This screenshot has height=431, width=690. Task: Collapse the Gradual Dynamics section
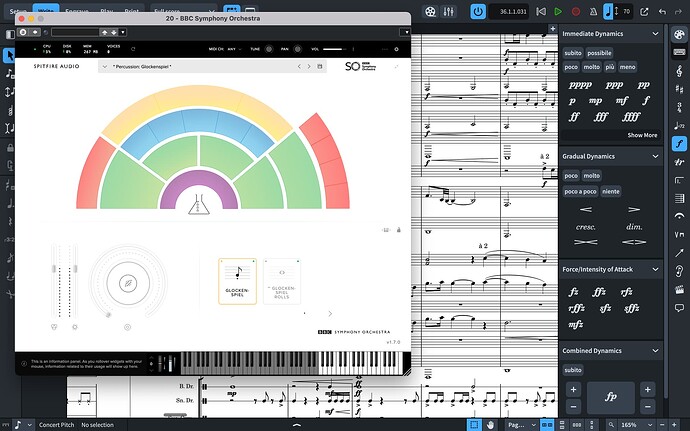[655, 156]
